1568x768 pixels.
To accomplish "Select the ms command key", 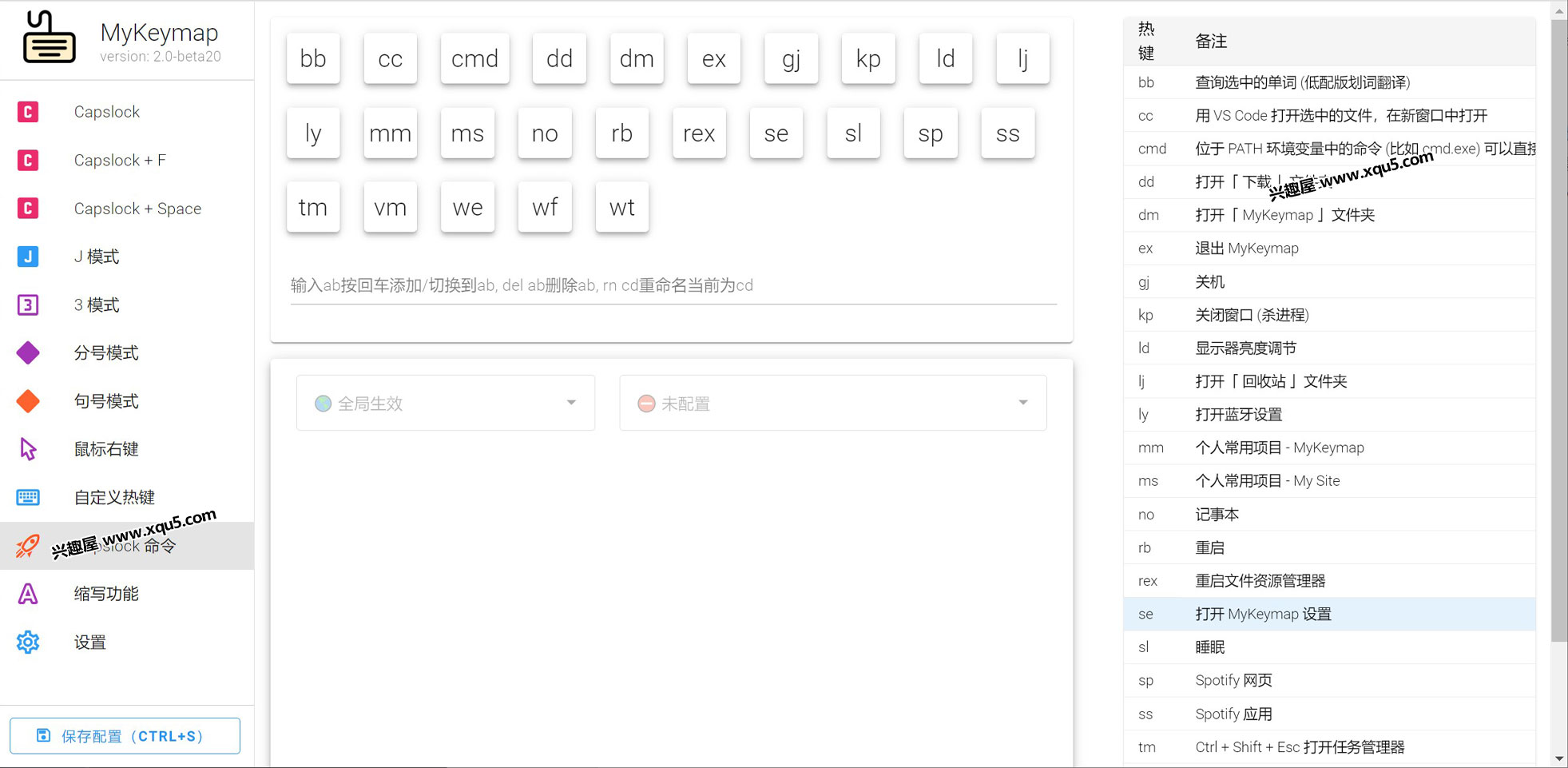I will (x=467, y=133).
